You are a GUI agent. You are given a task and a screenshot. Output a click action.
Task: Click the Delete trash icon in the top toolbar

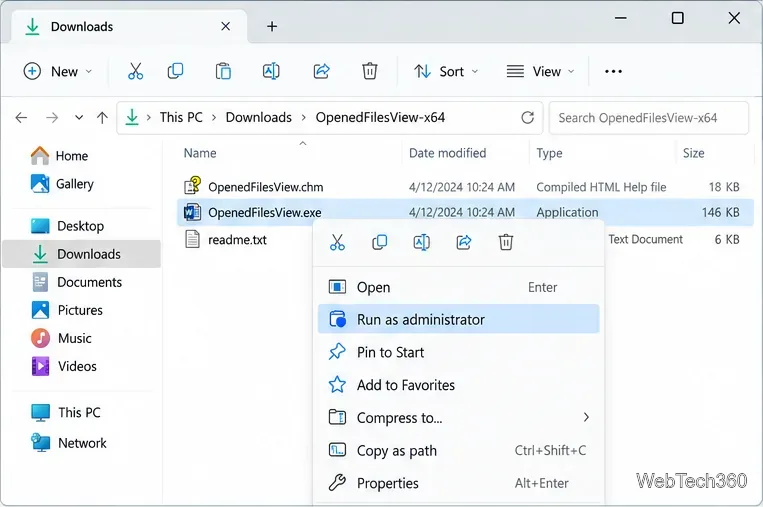(x=369, y=72)
